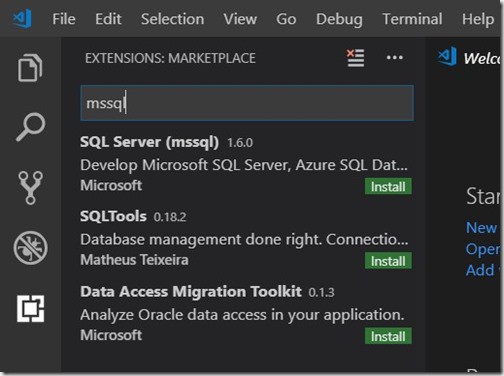This screenshot has width=504, height=376.
Task: Open the Terminal menu
Action: click(x=412, y=19)
